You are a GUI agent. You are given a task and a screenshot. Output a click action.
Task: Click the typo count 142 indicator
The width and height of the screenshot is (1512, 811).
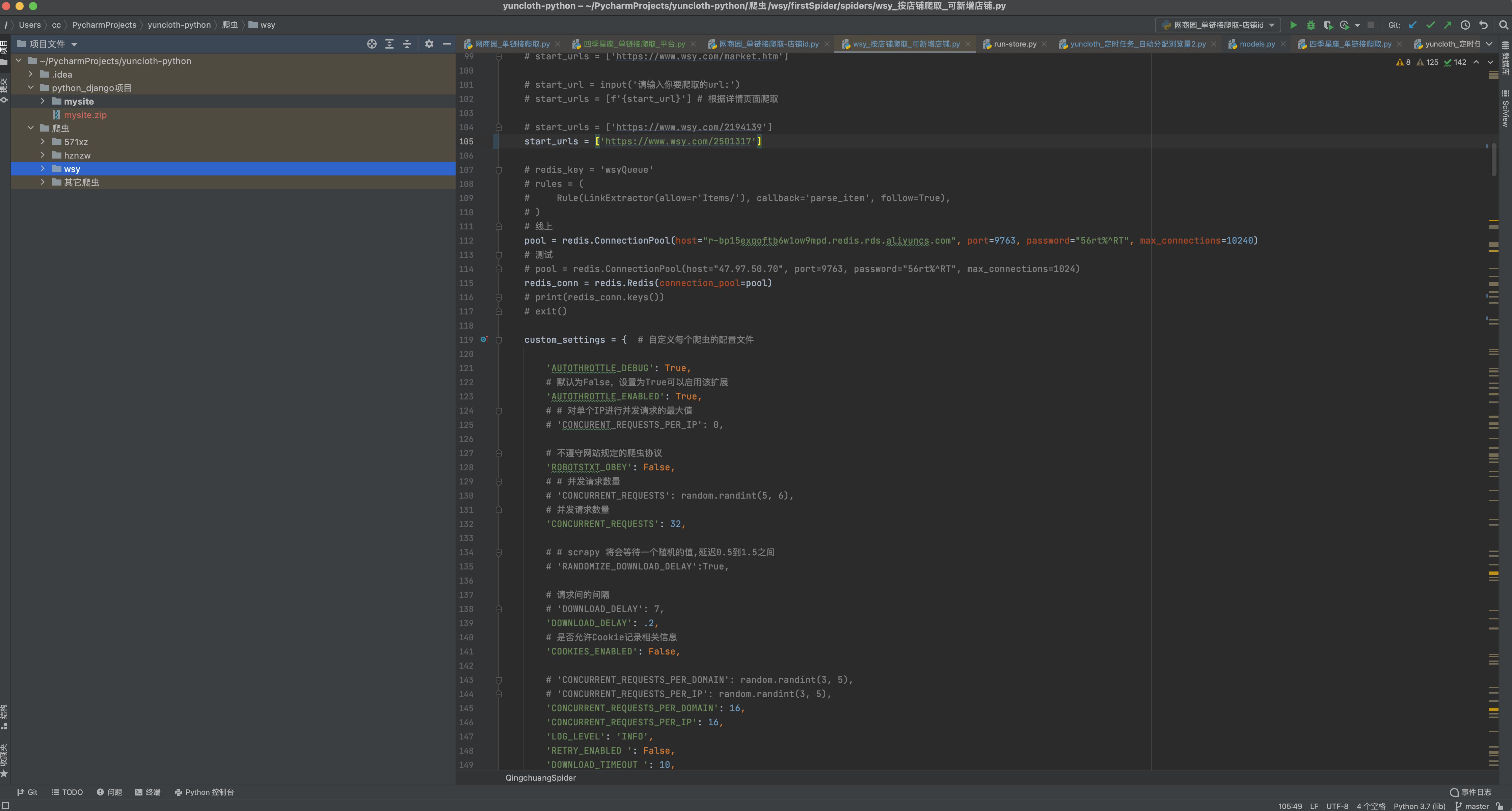[x=1455, y=62]
